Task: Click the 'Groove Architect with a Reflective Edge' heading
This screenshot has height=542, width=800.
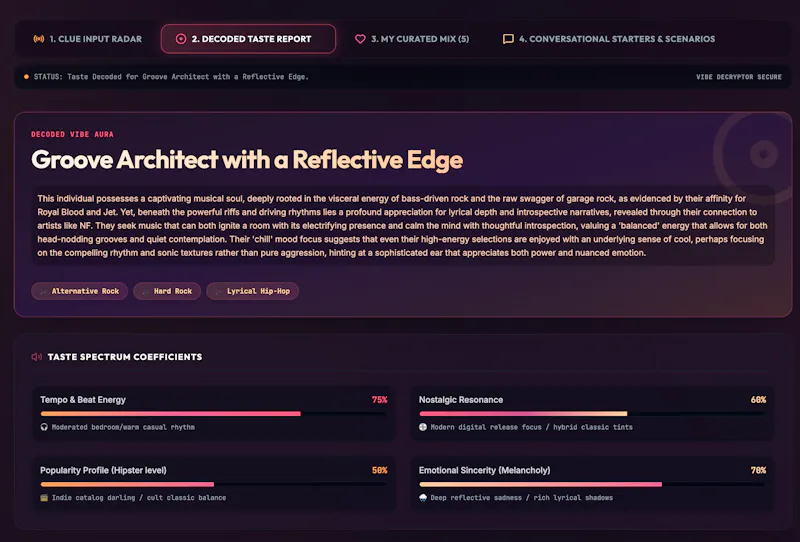Action: coord(247,160)
